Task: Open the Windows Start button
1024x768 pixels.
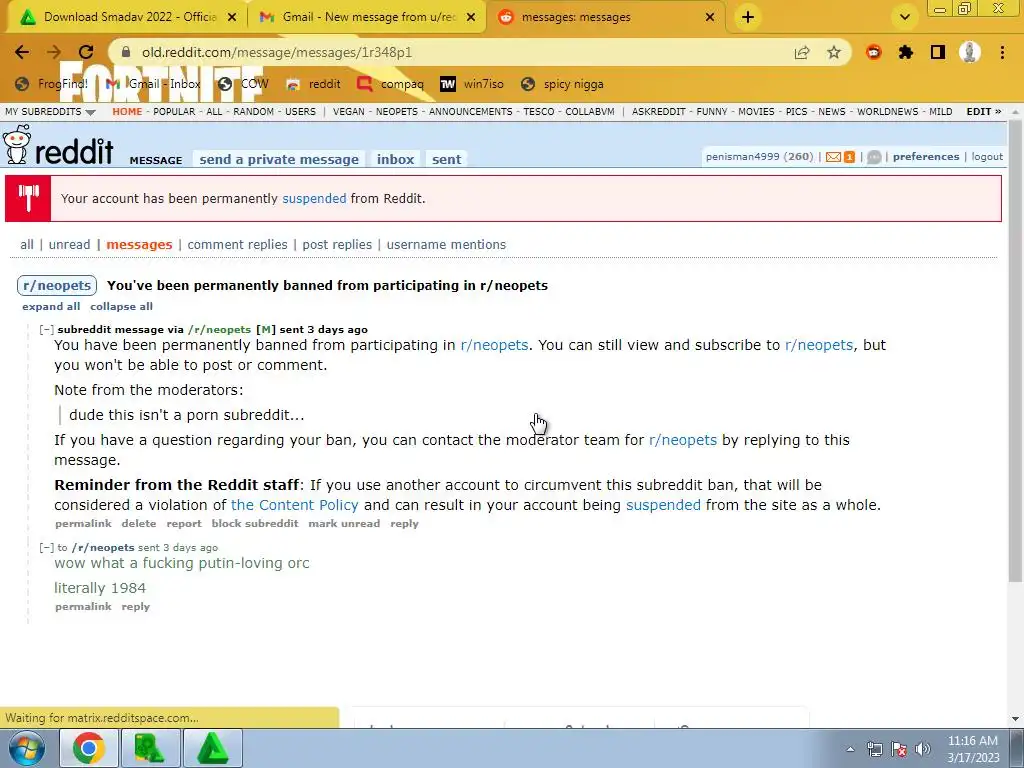Action: point(27,748)
